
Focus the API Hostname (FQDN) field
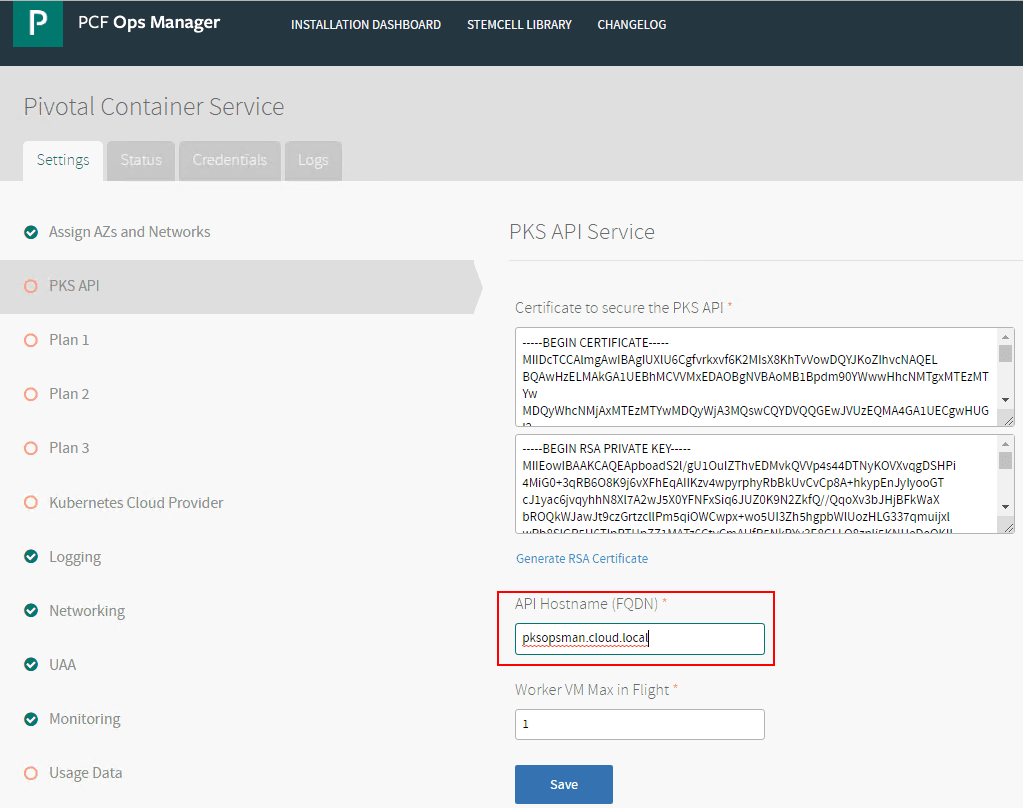pyautogui.click(x=639, y=639)
